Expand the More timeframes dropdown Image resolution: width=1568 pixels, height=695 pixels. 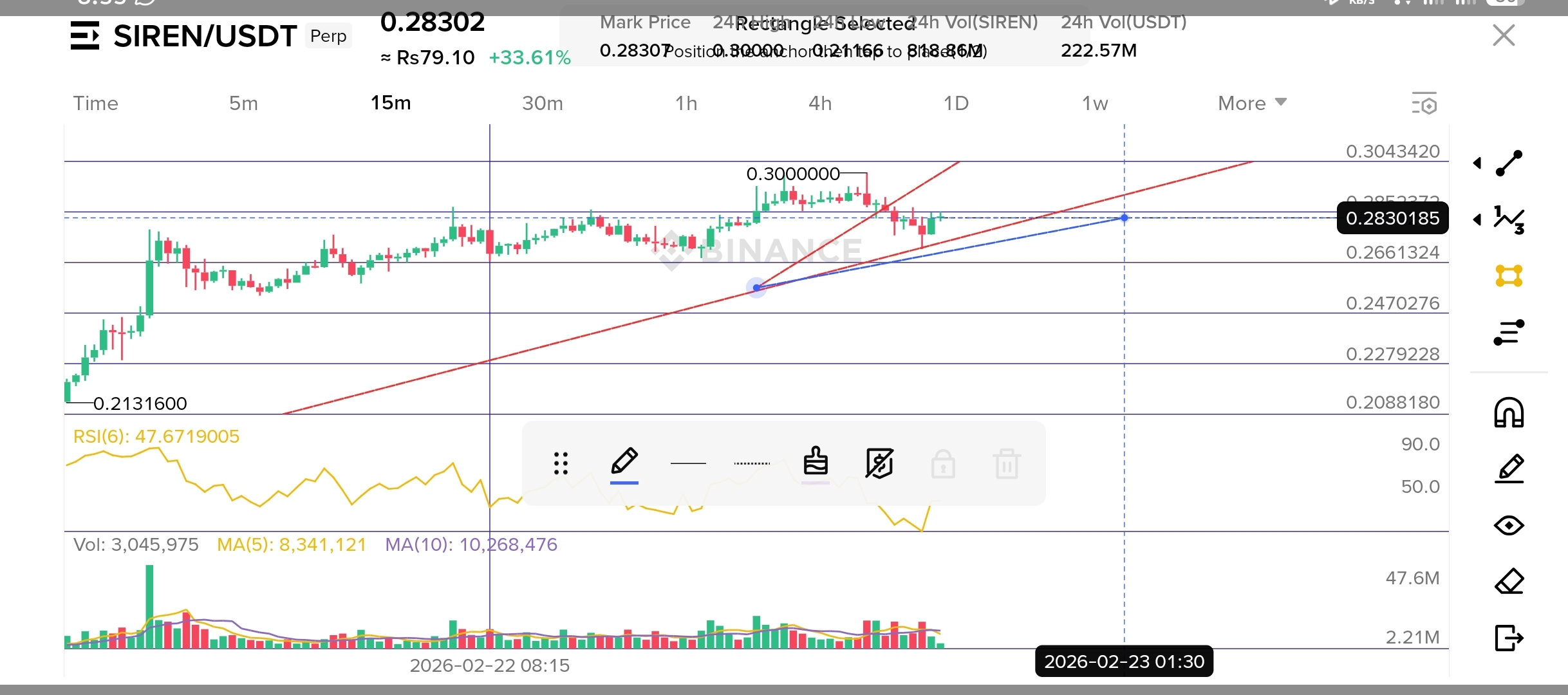point(1252,103)
